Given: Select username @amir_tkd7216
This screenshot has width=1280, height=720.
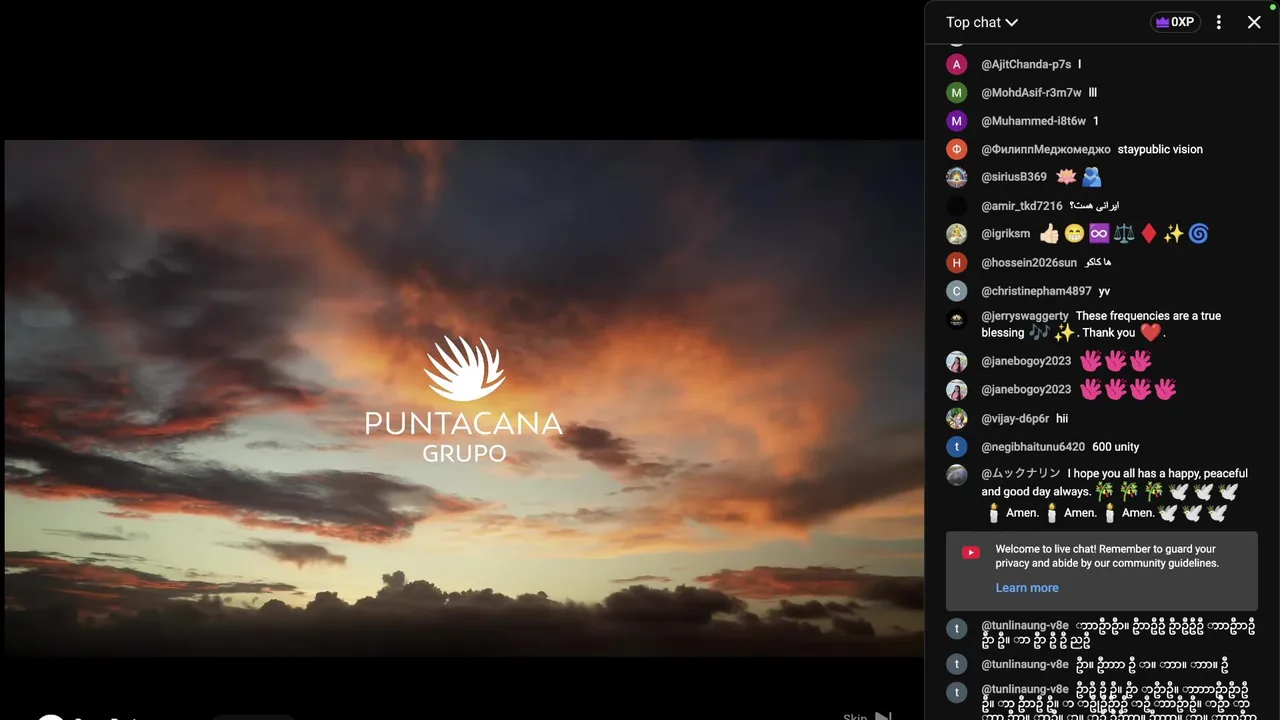Looking at the screenshot, I should click(x=1021, y=206).
